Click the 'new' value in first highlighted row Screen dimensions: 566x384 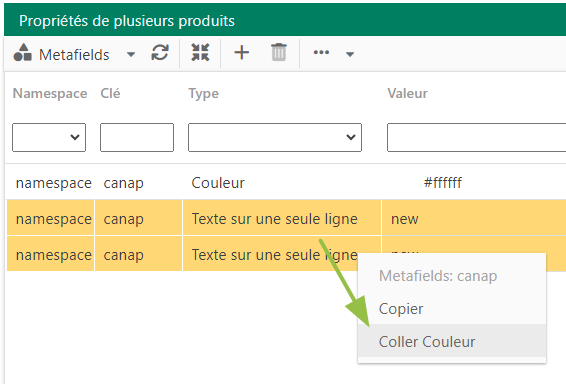point(405,219)
